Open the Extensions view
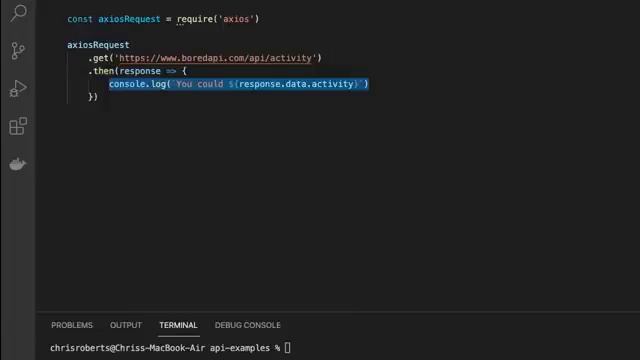The width and height of the screenshot is (640, 360). click(18, 126)
